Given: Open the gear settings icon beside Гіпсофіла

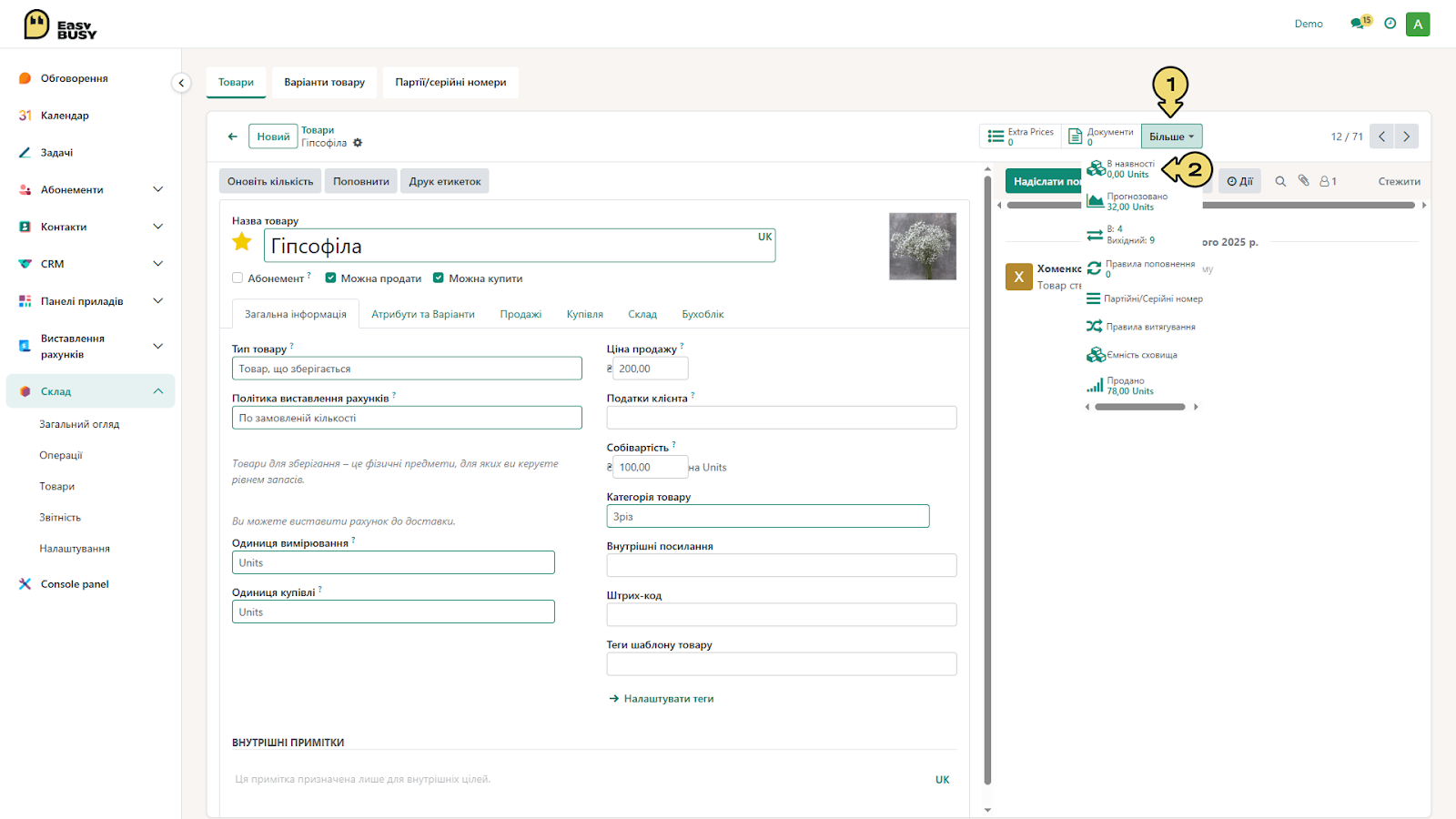Looking at the screenshot, I should pyautogui.click(x=358, y=143).
